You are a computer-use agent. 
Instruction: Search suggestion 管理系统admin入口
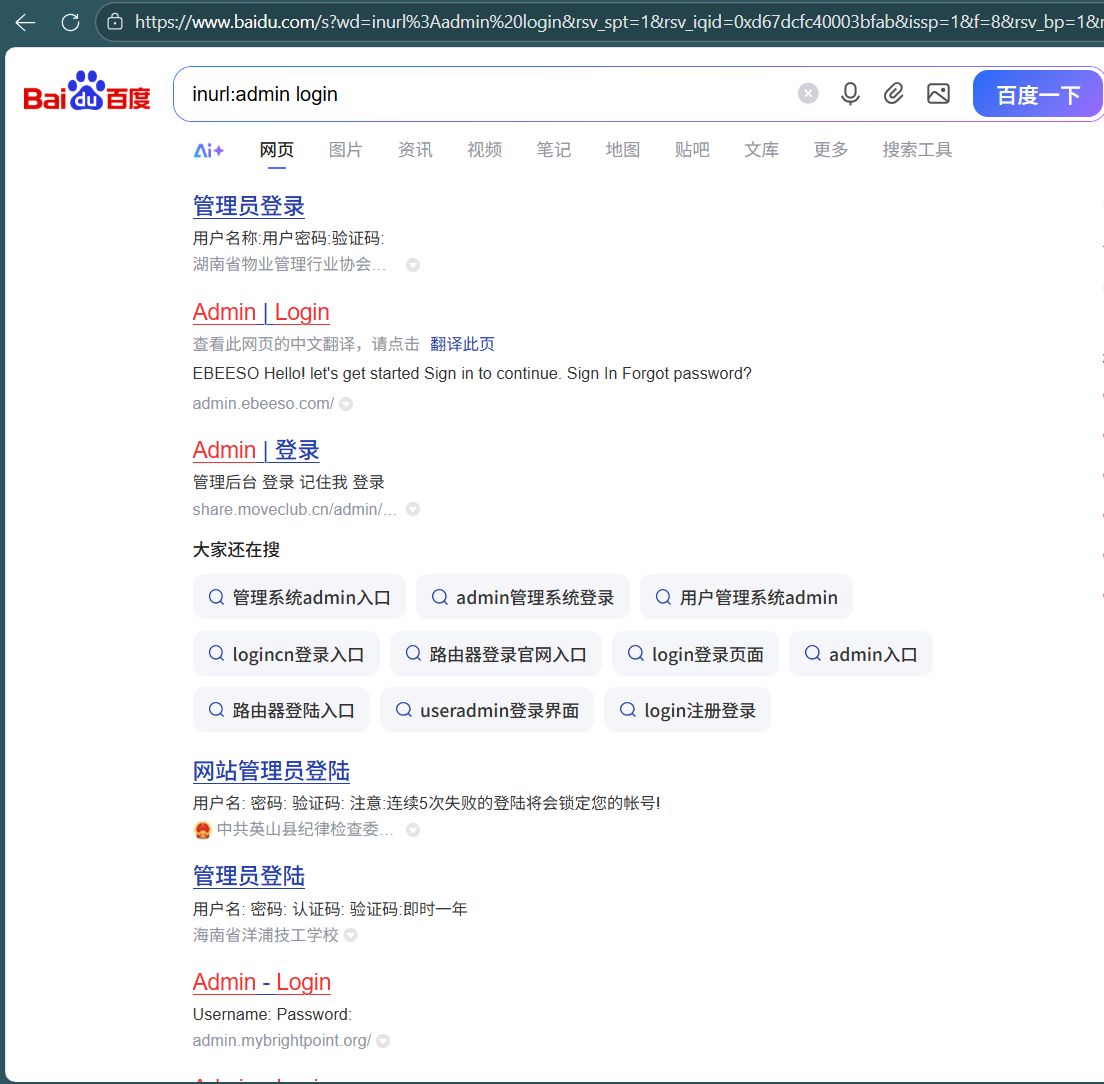point(299,597)
